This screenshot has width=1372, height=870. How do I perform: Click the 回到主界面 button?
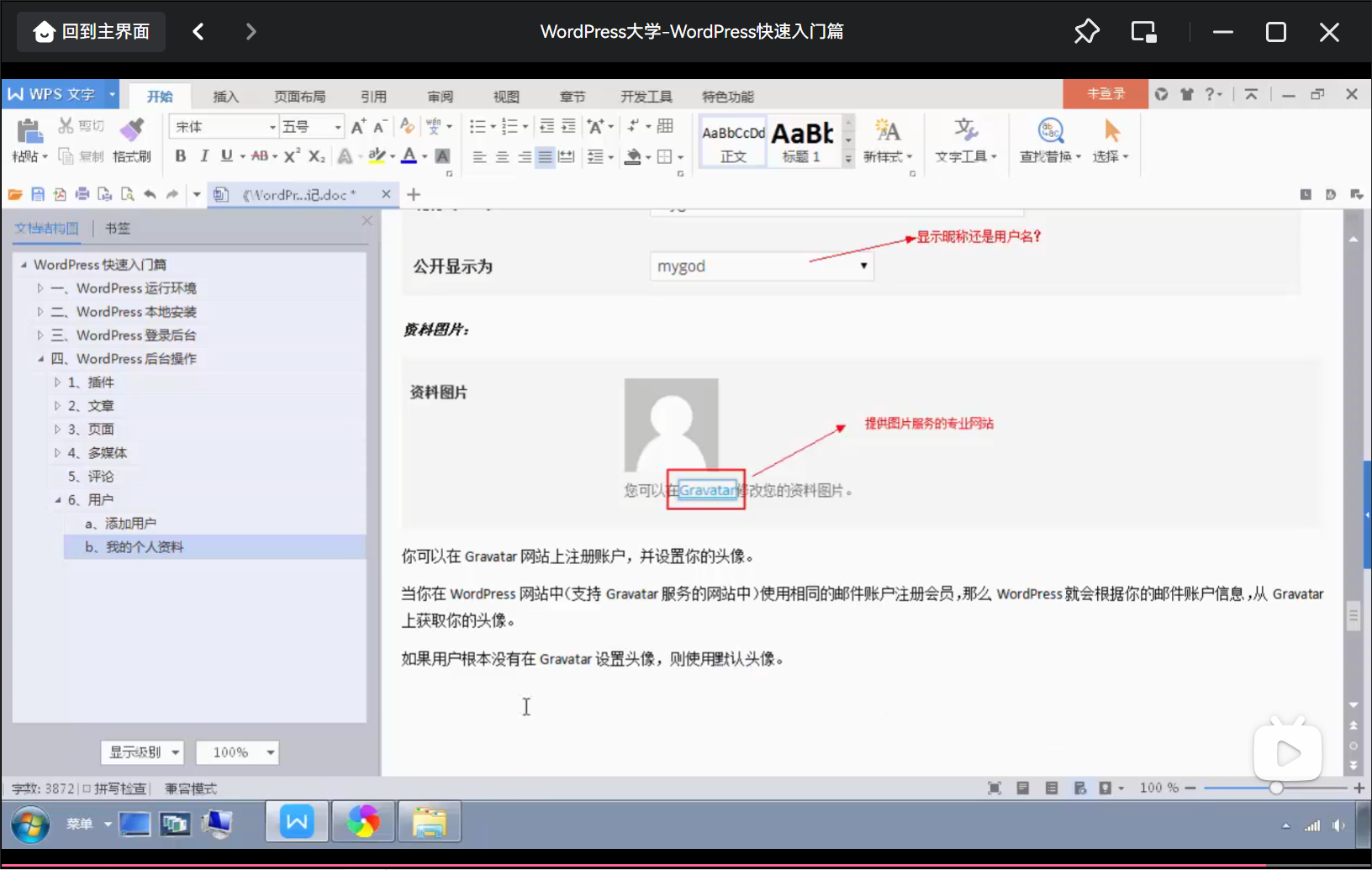pyautogui.click(x=91, y=32)
